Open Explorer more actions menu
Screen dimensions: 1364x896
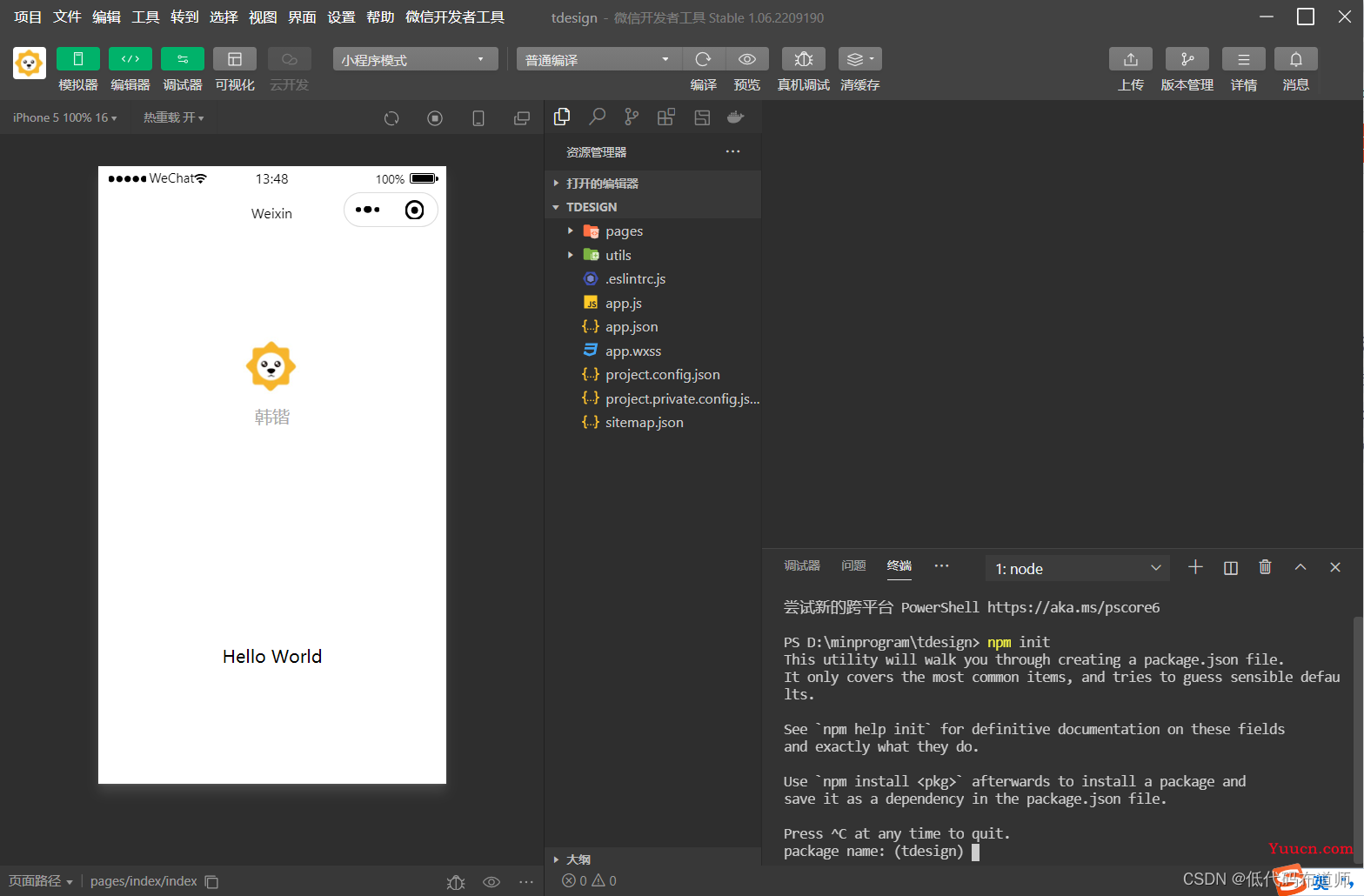coord(733,151)
